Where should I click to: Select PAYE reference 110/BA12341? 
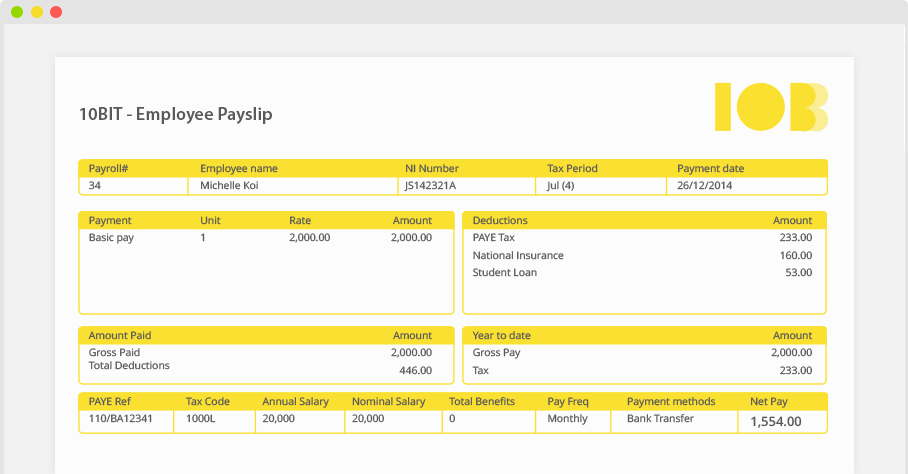[x=120, y=418]
